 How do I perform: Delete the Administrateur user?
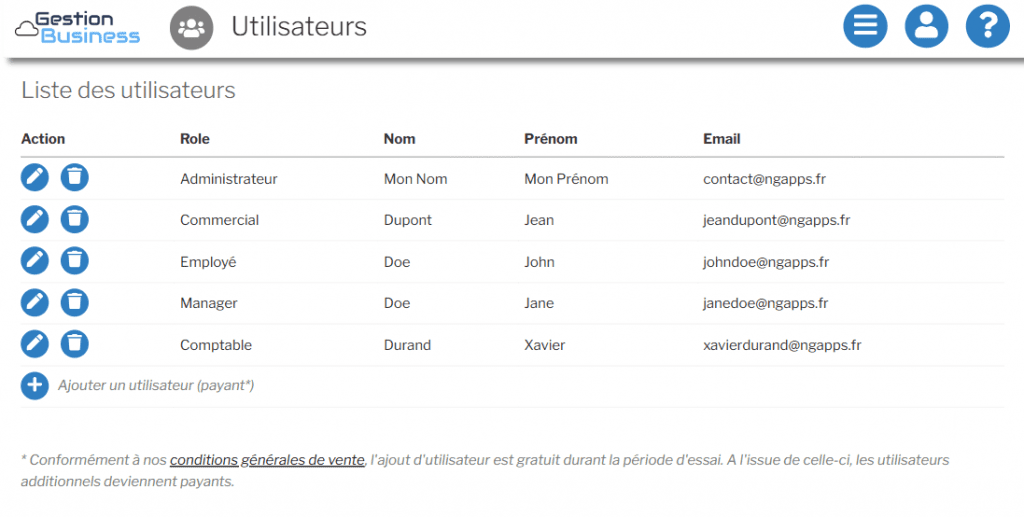tap(74, 178)
